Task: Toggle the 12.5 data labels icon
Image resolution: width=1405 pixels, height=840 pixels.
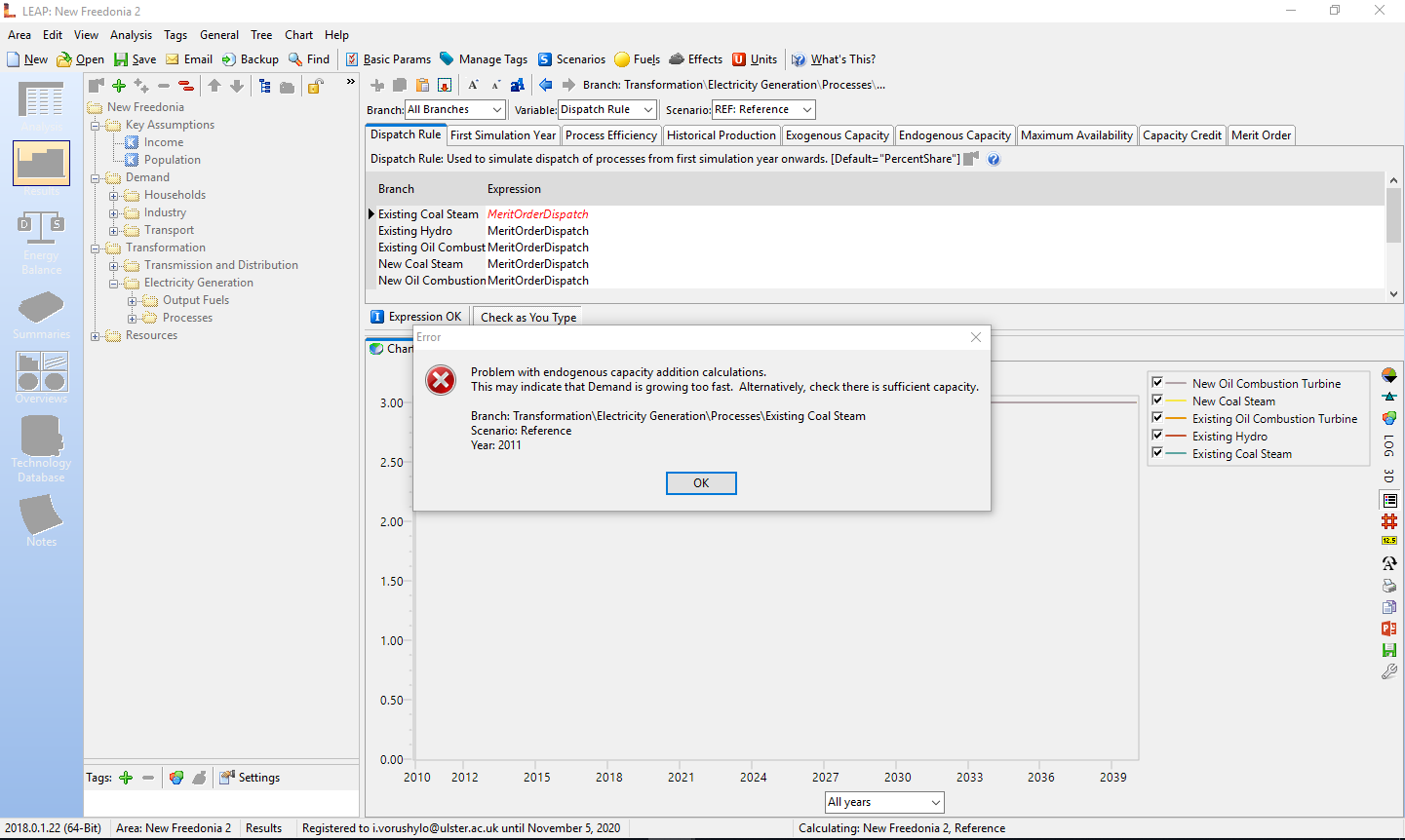Action: point(1389,540)
